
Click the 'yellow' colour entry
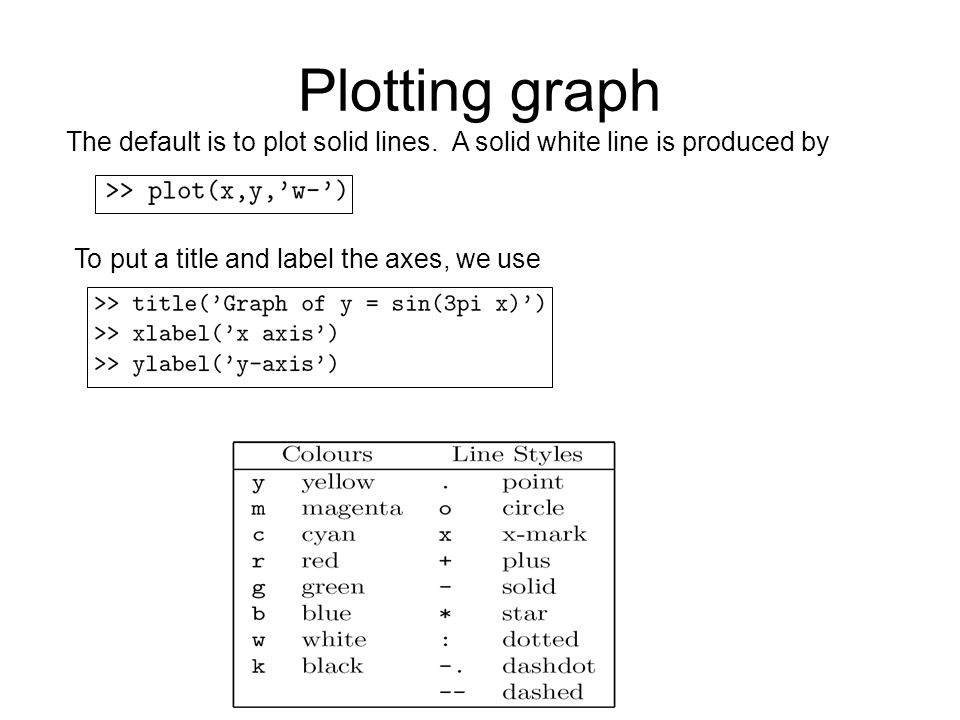[x=337, y=483]
